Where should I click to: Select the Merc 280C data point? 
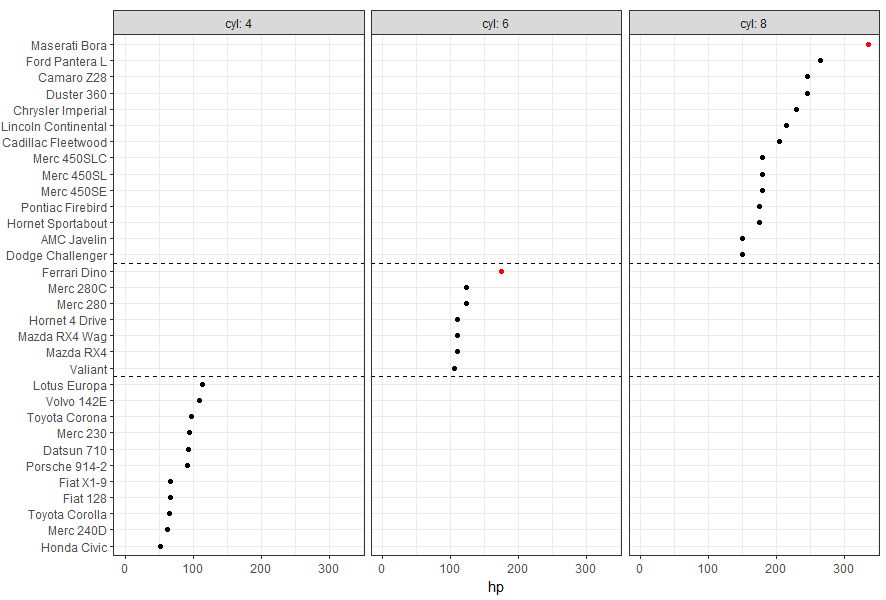coord(466,288)
